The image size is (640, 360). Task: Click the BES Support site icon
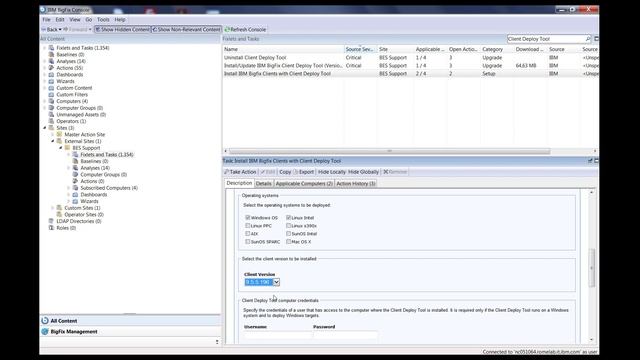[67, 148]
